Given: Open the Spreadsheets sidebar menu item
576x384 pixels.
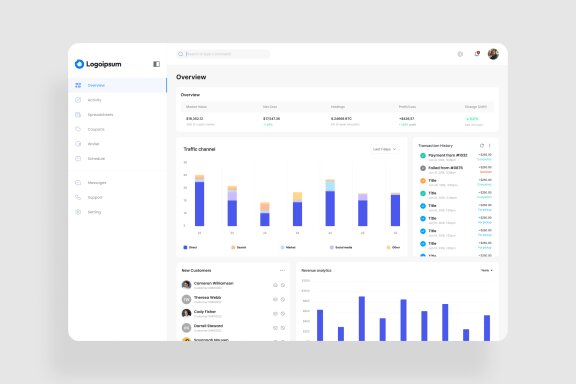Looking at the screenshot, I should tap(118, 115).
